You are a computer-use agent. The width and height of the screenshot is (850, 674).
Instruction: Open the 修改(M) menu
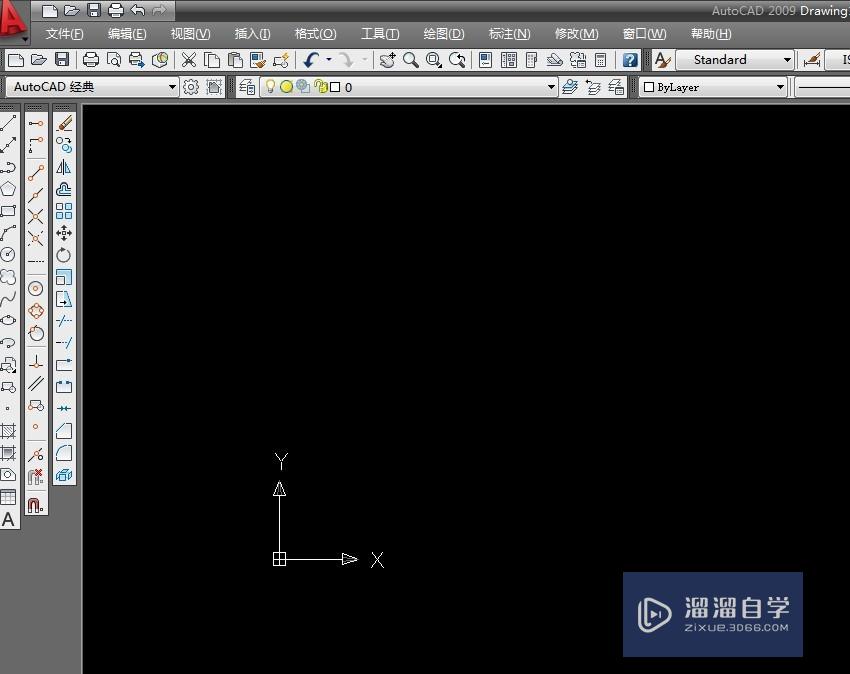[x=577, y=33]
